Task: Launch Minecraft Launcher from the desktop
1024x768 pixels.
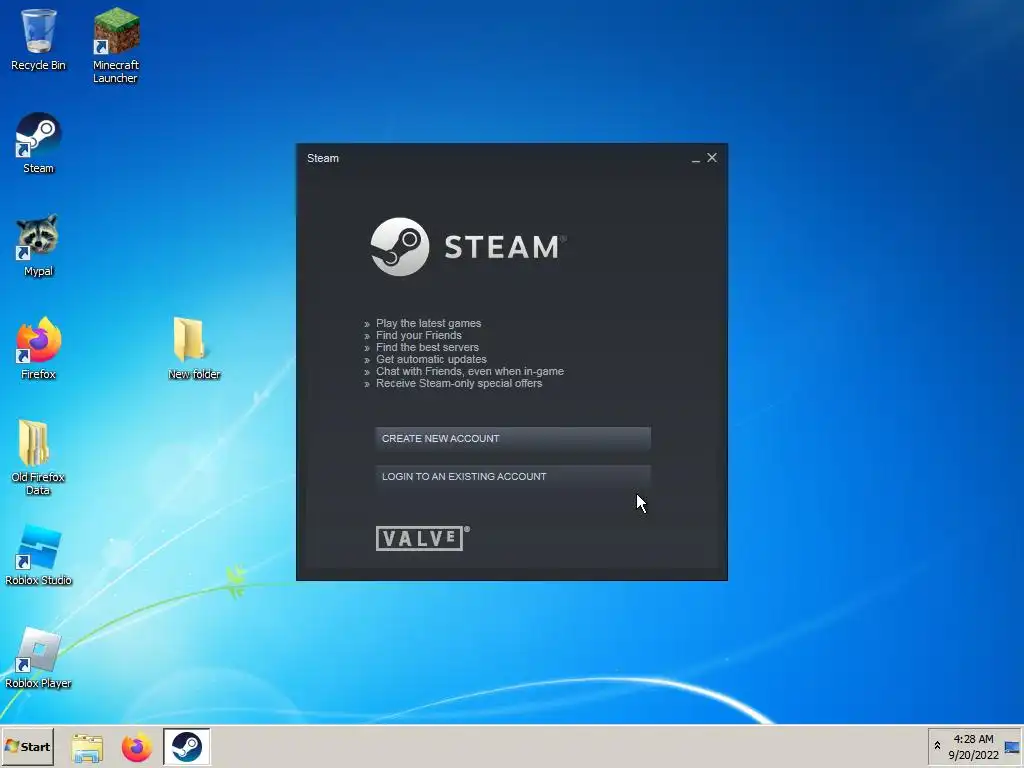Action: click(x=116, y=44)
